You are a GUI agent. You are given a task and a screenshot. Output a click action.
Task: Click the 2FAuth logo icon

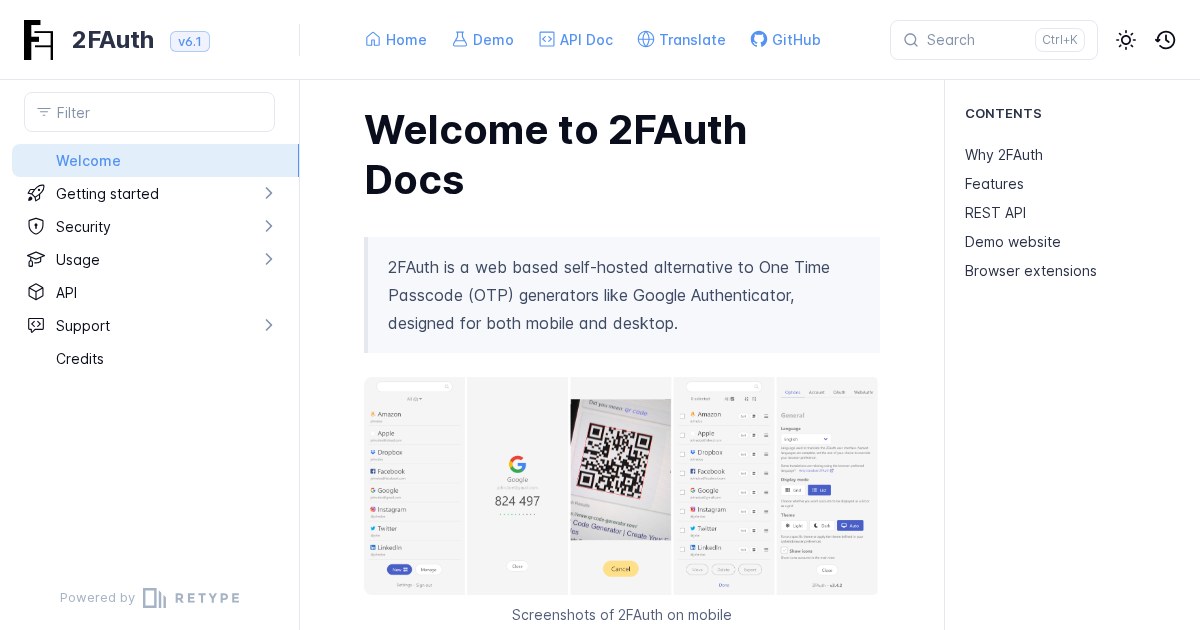point(39,40)
